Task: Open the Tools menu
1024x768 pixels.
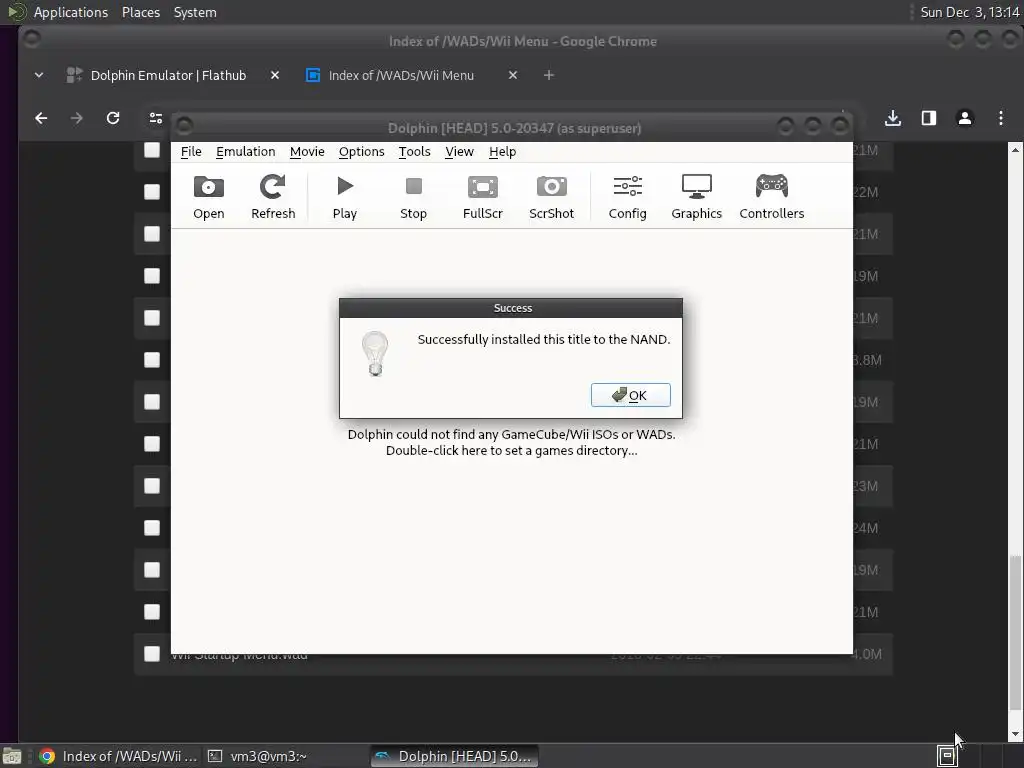Action: [414, 152]
